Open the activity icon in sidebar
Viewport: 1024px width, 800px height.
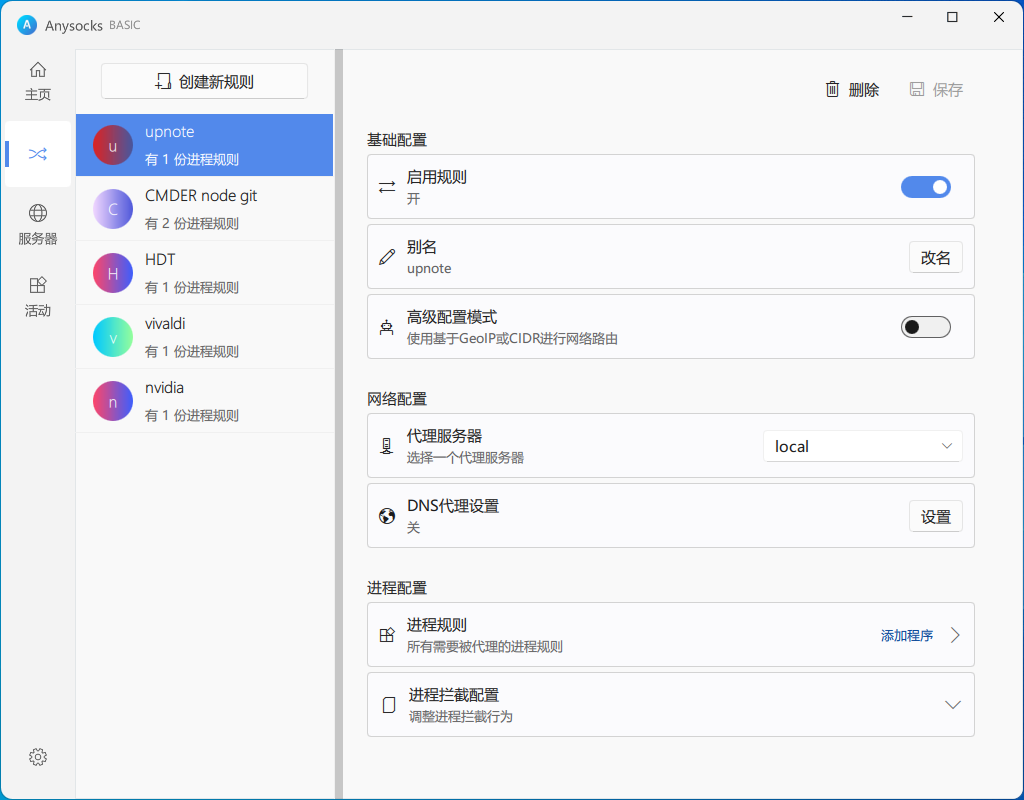point(38,286)
